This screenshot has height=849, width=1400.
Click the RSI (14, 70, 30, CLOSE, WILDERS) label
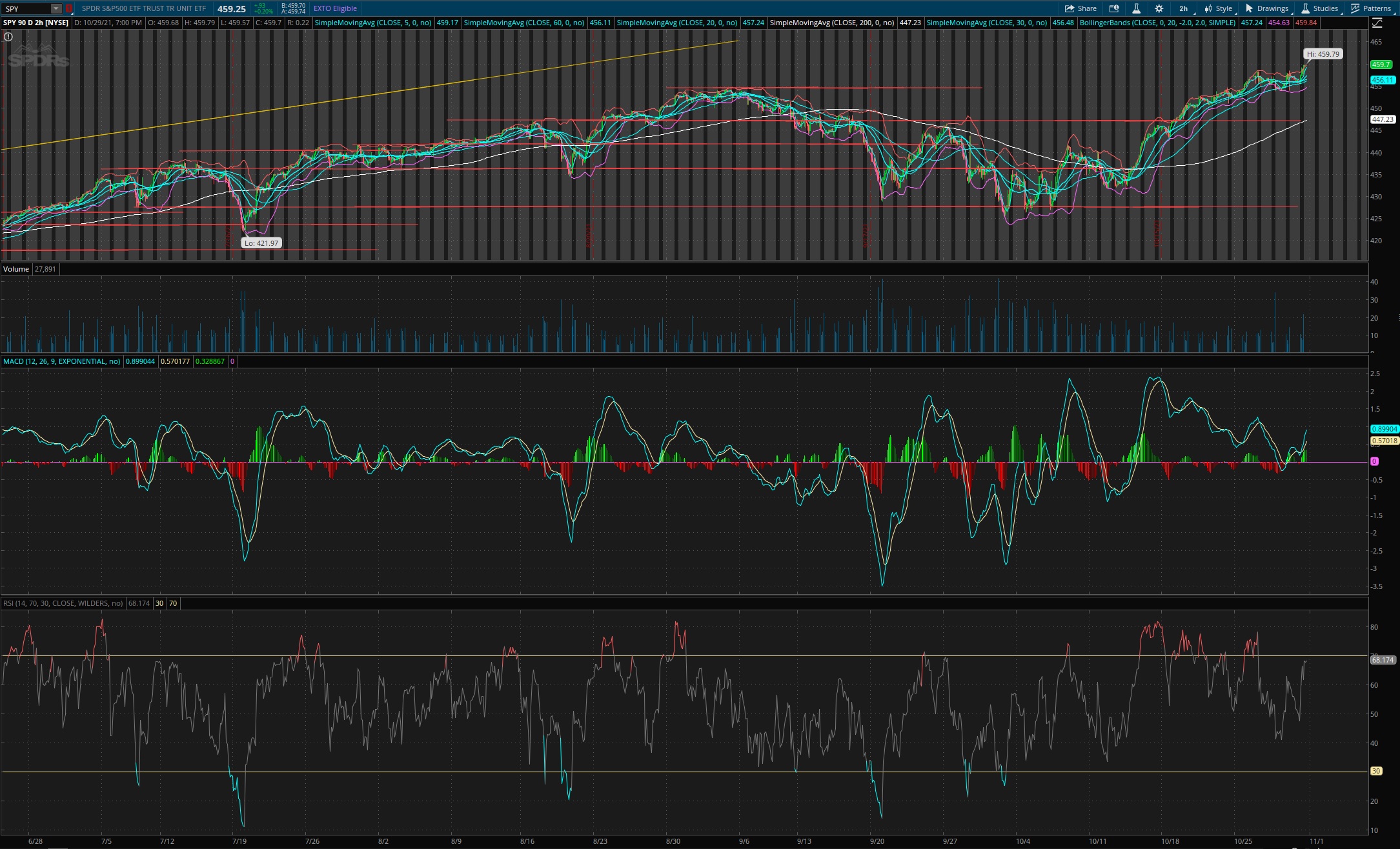point(63,603)
